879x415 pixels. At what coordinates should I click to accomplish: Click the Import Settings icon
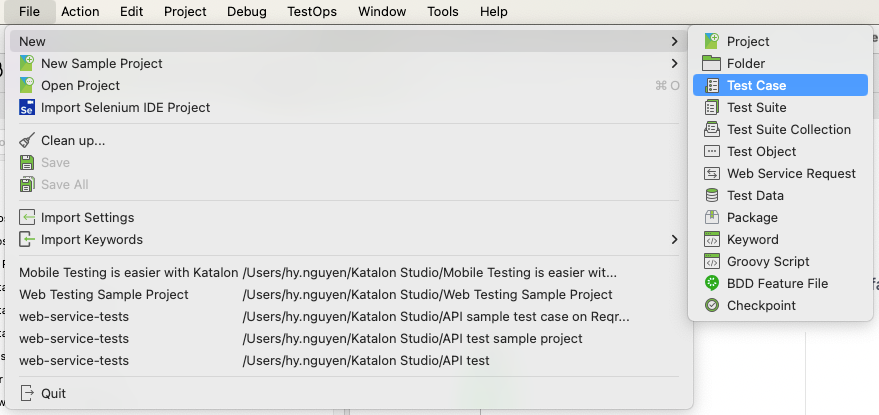pyautogui.click(x=27, y=217)
